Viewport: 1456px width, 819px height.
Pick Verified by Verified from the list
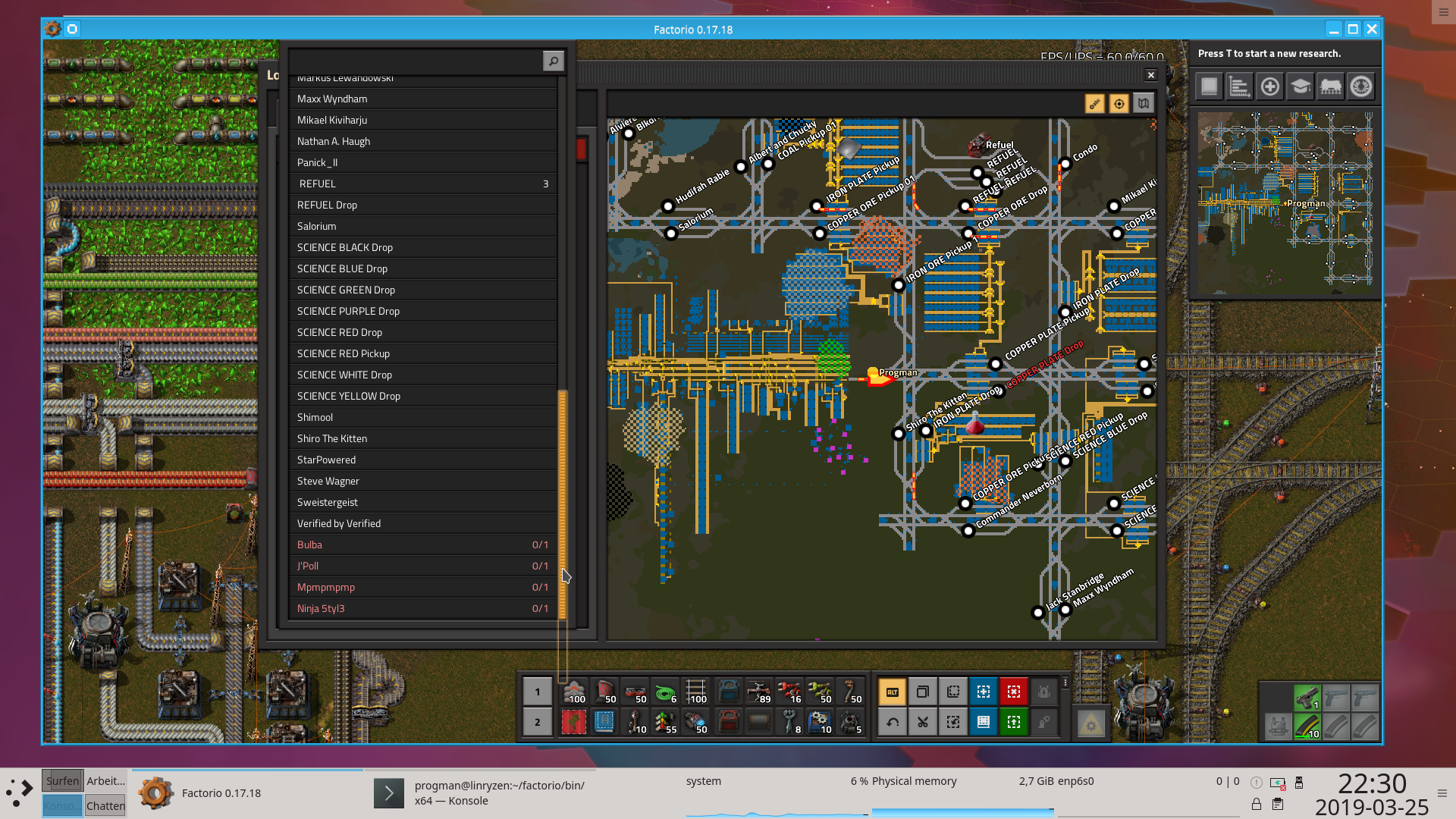423,524
